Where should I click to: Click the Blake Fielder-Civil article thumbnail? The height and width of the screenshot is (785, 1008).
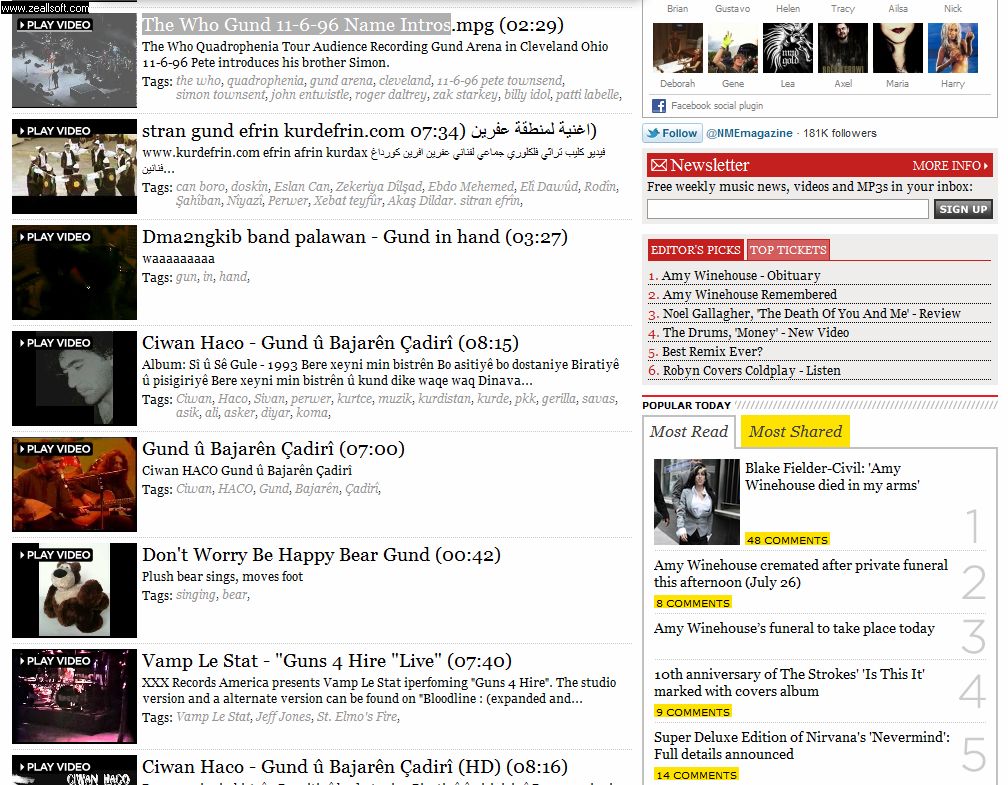click(x=696, y=501)
